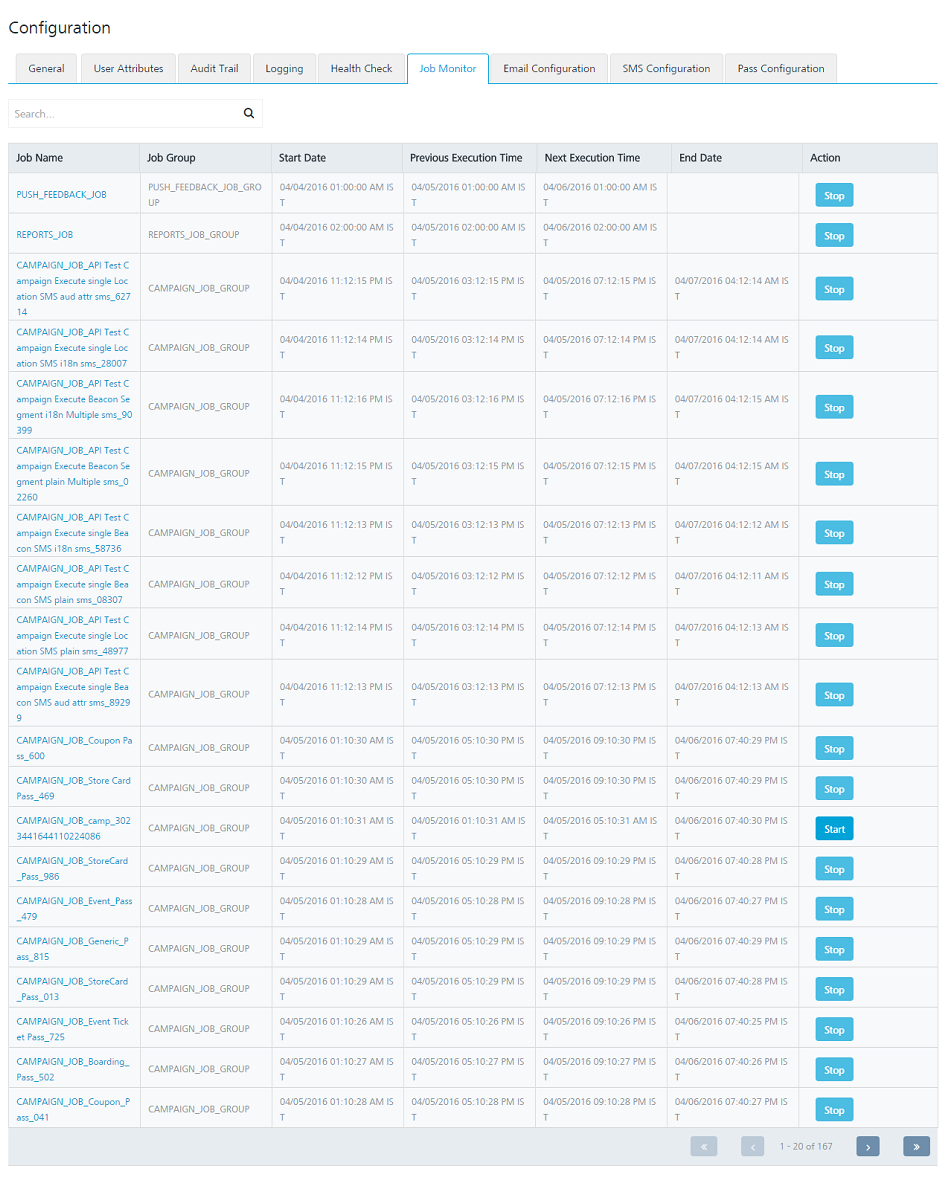Stop the REPORTS_JOB job
This screenshot has width=951, height=1186.
tap(834, 236)
